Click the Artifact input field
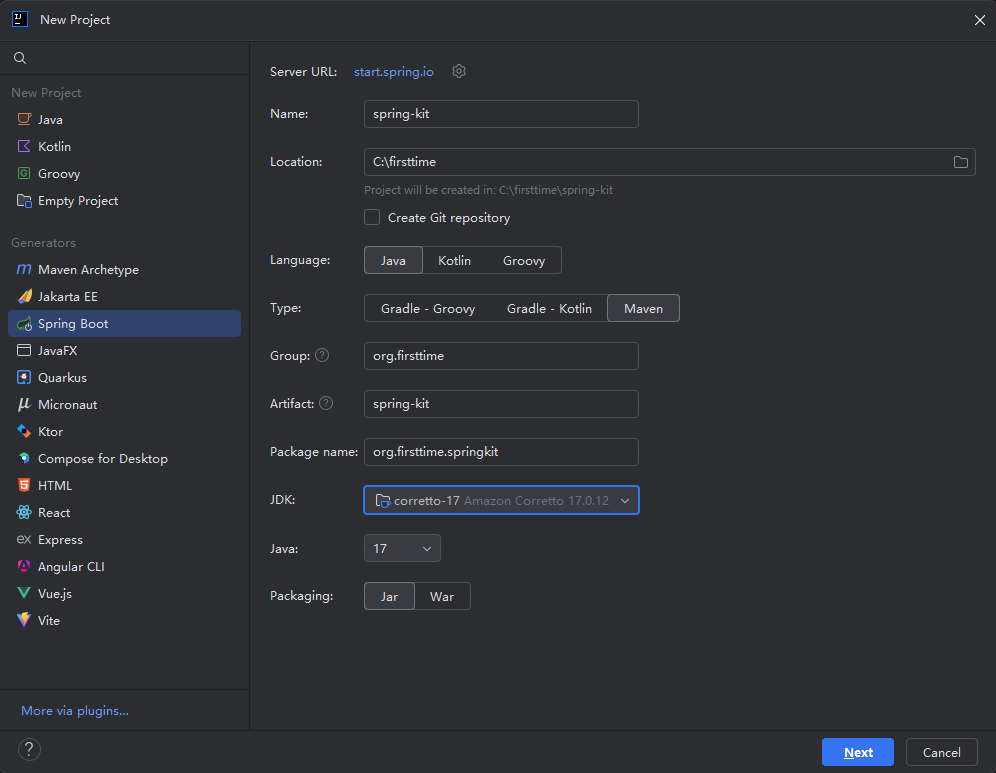 pyautogui.click(x=501, y=404)
